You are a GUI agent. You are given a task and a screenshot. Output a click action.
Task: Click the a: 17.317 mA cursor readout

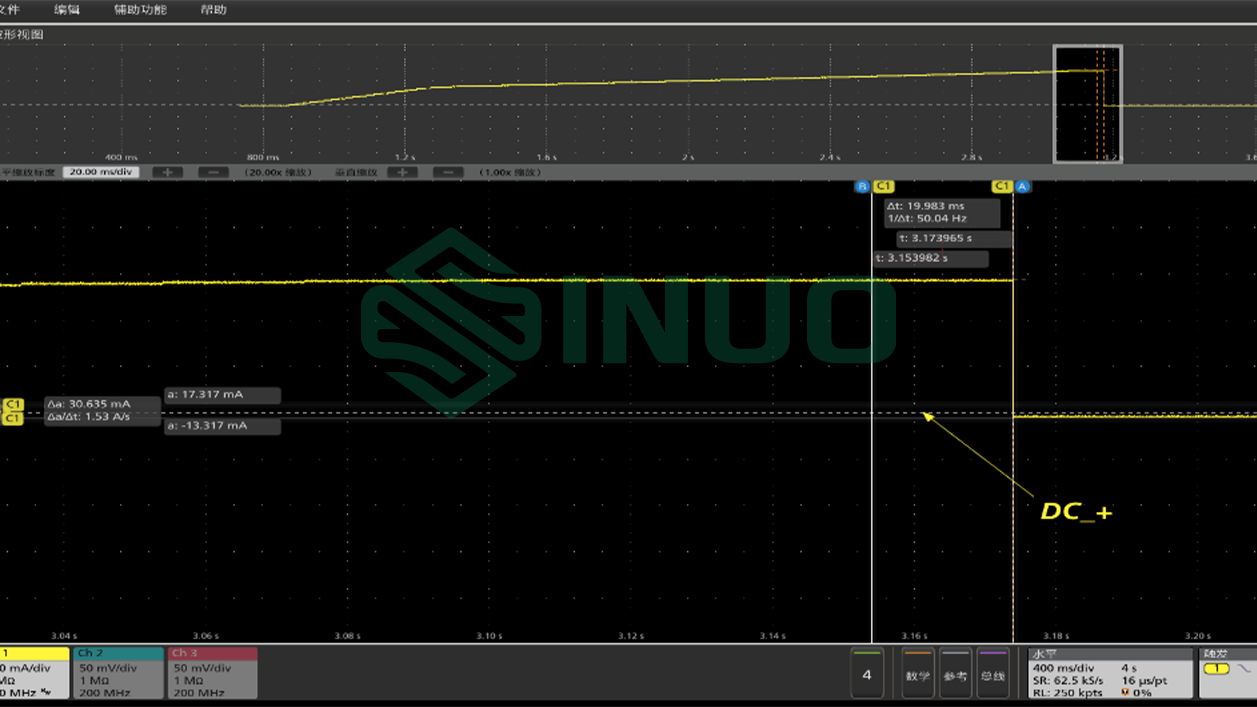tap(222, 395)
